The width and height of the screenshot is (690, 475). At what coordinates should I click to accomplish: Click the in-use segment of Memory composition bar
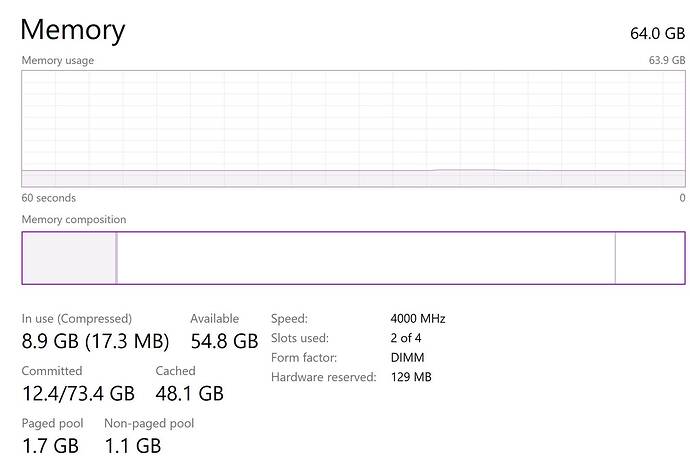pyautogui.click(x=69, y=258)
